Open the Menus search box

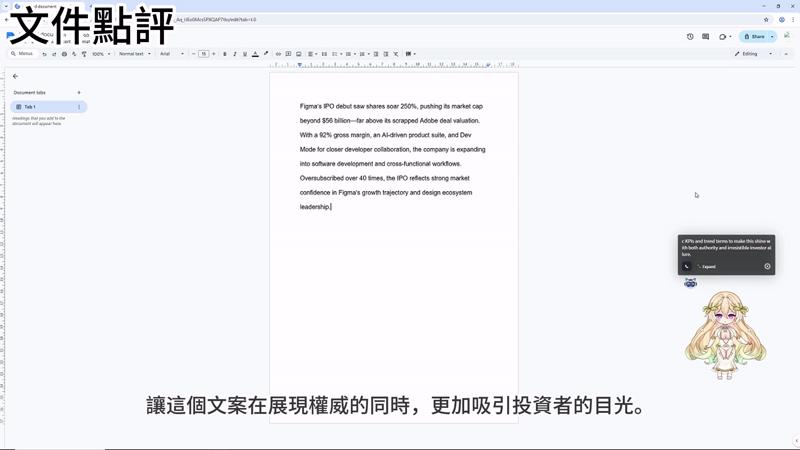pos(23,54)
